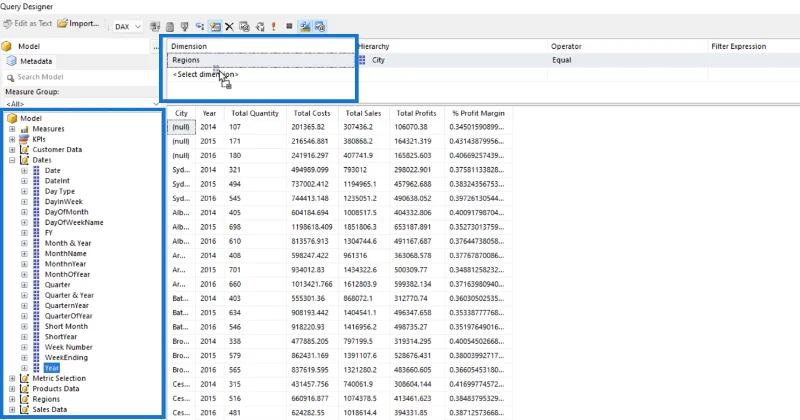Toggle the Show Empty Cells toolbar icon

tap(185, 27)
